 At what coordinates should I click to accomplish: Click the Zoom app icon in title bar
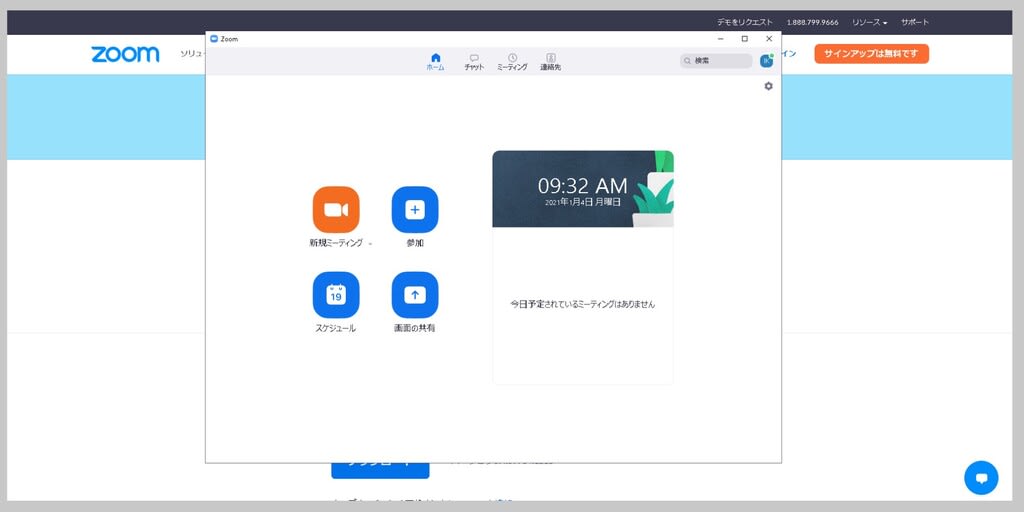pyautogui.click(x=214, y=39)
